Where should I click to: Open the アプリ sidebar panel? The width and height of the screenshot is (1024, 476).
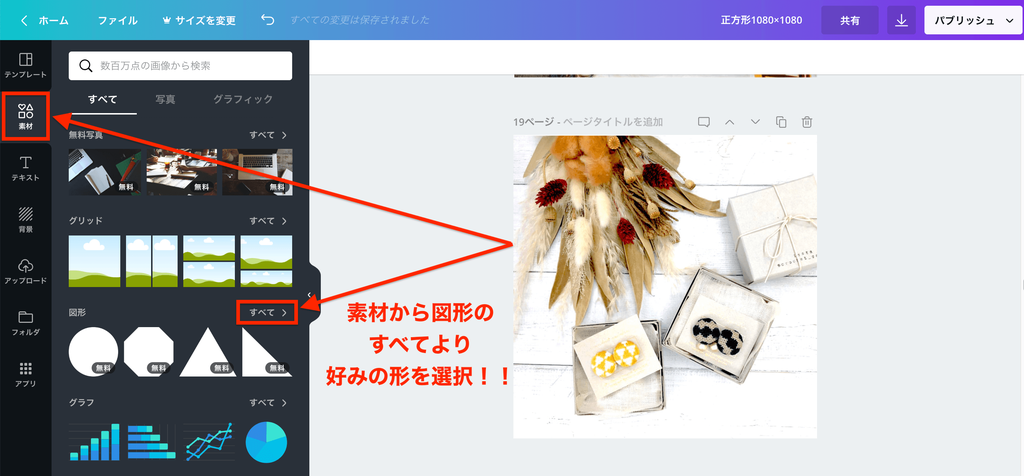click(25, 374)
